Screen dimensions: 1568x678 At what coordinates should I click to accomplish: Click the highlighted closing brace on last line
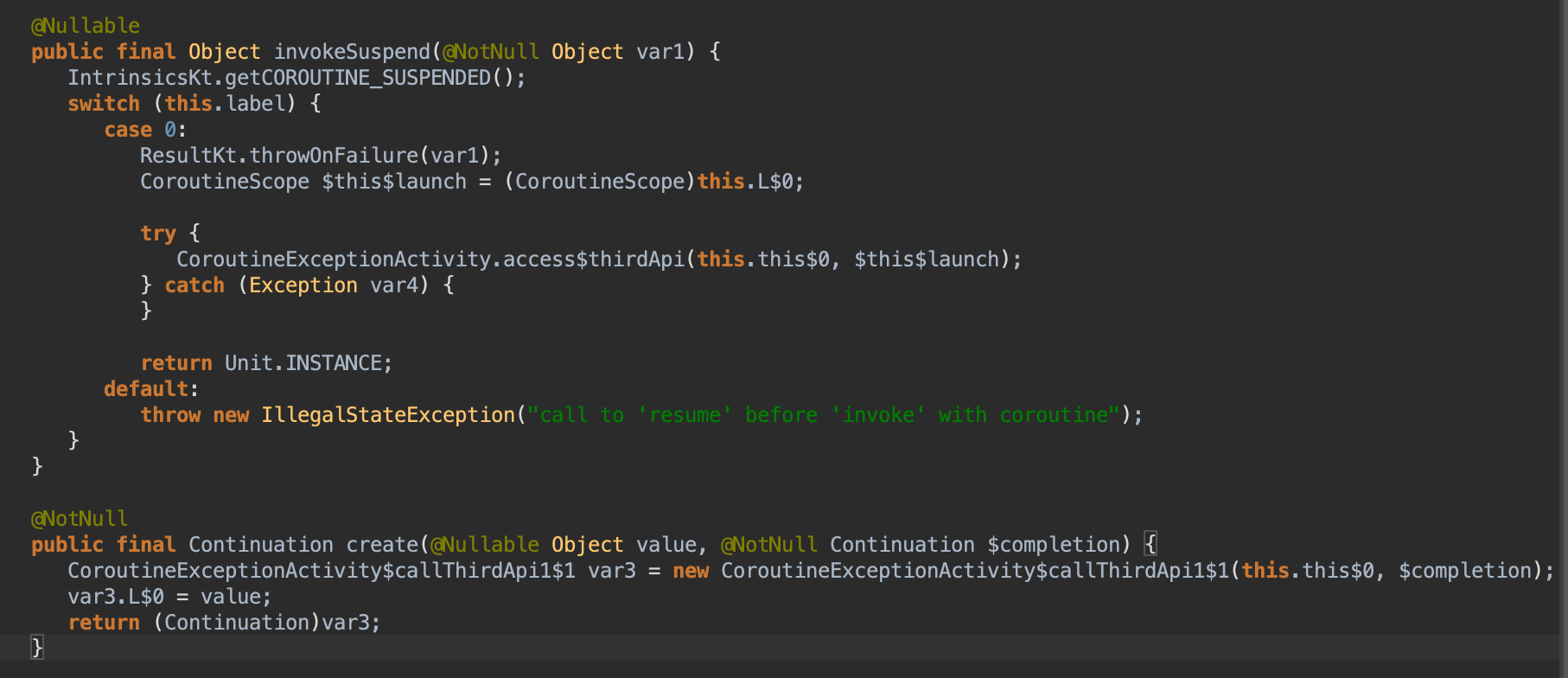[37, 647]
